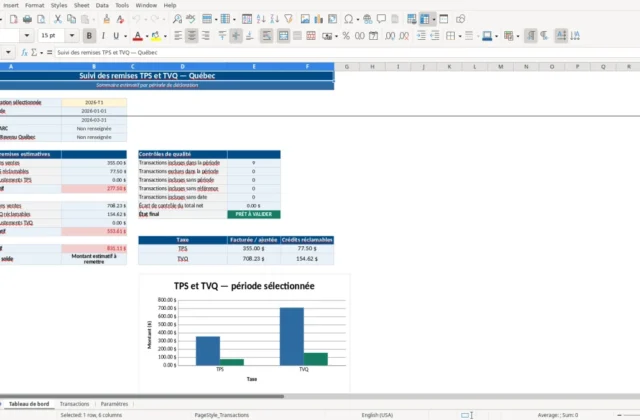
Task: Open the borders dropdown arrow
Action: 460,36
